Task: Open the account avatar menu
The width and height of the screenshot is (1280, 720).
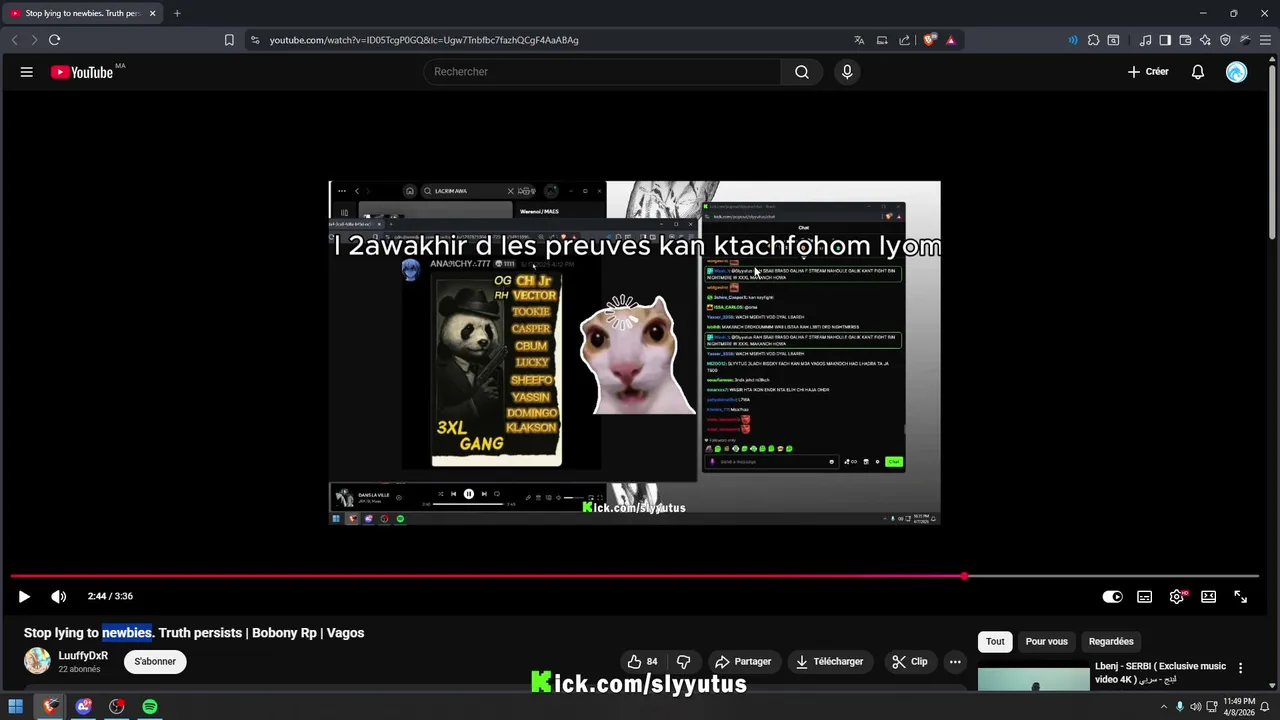Action: 1237,72
